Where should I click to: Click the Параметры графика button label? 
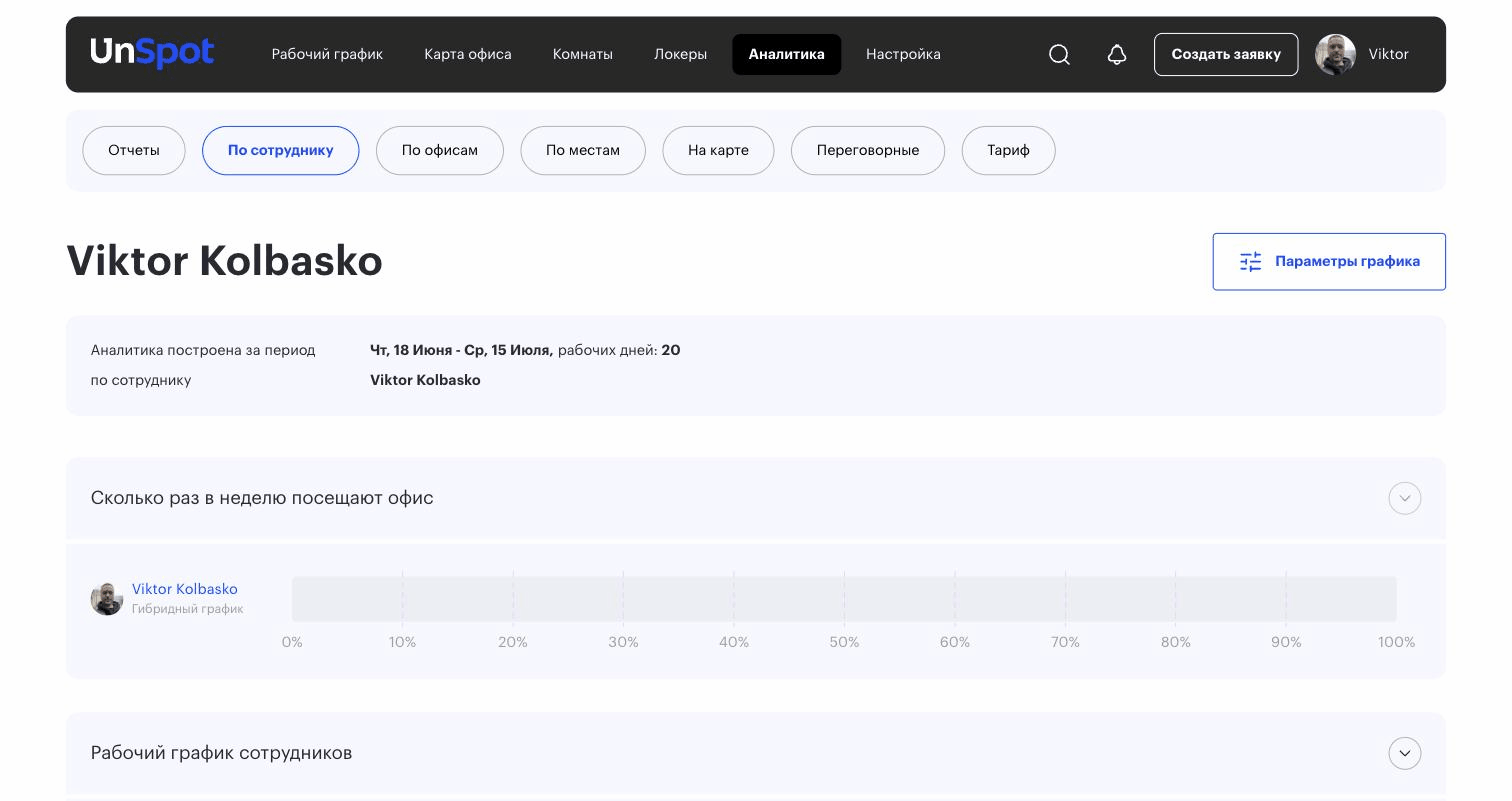1347,262
